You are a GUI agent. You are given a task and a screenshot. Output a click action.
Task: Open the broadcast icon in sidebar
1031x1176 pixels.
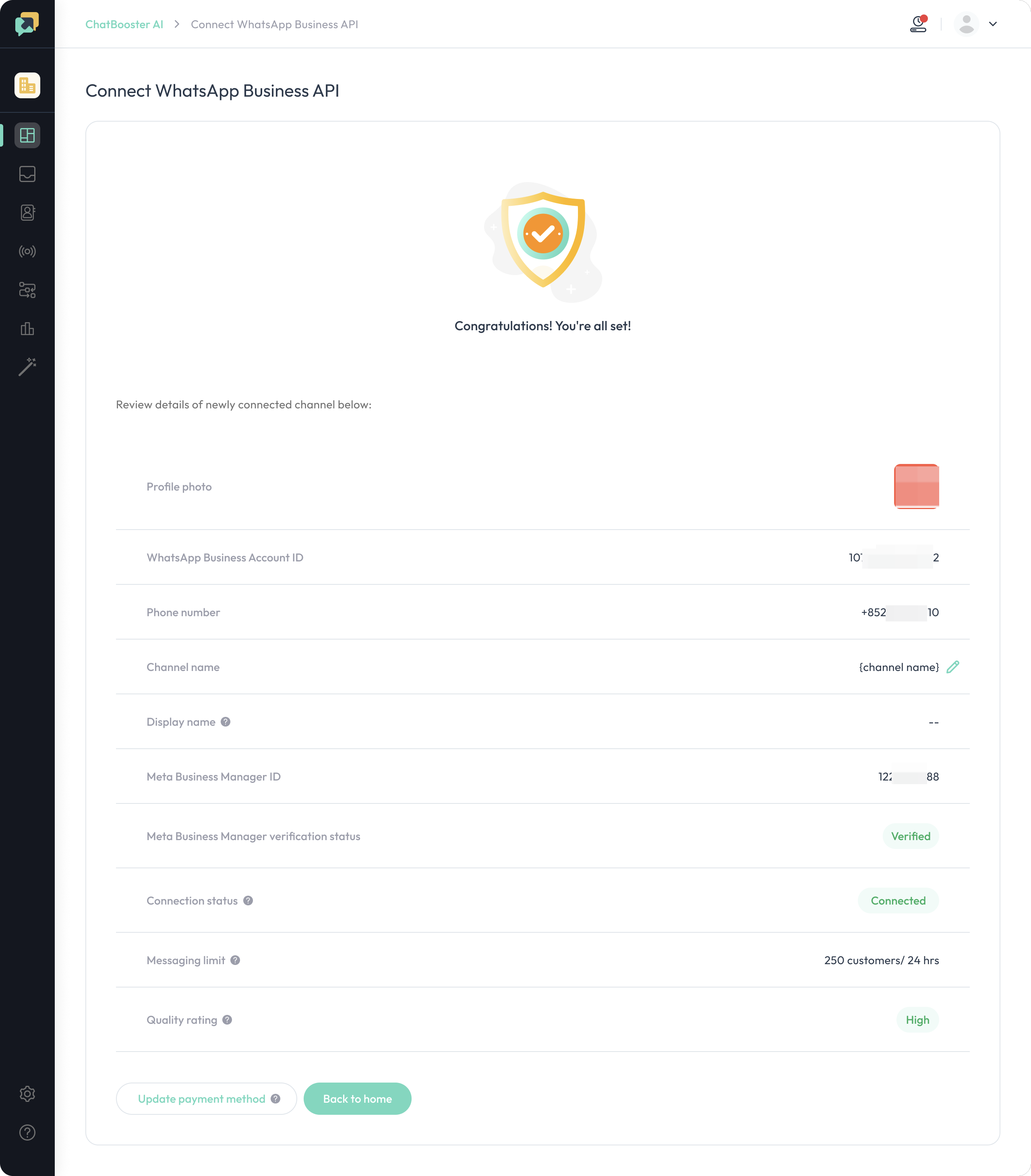[27, 251]
